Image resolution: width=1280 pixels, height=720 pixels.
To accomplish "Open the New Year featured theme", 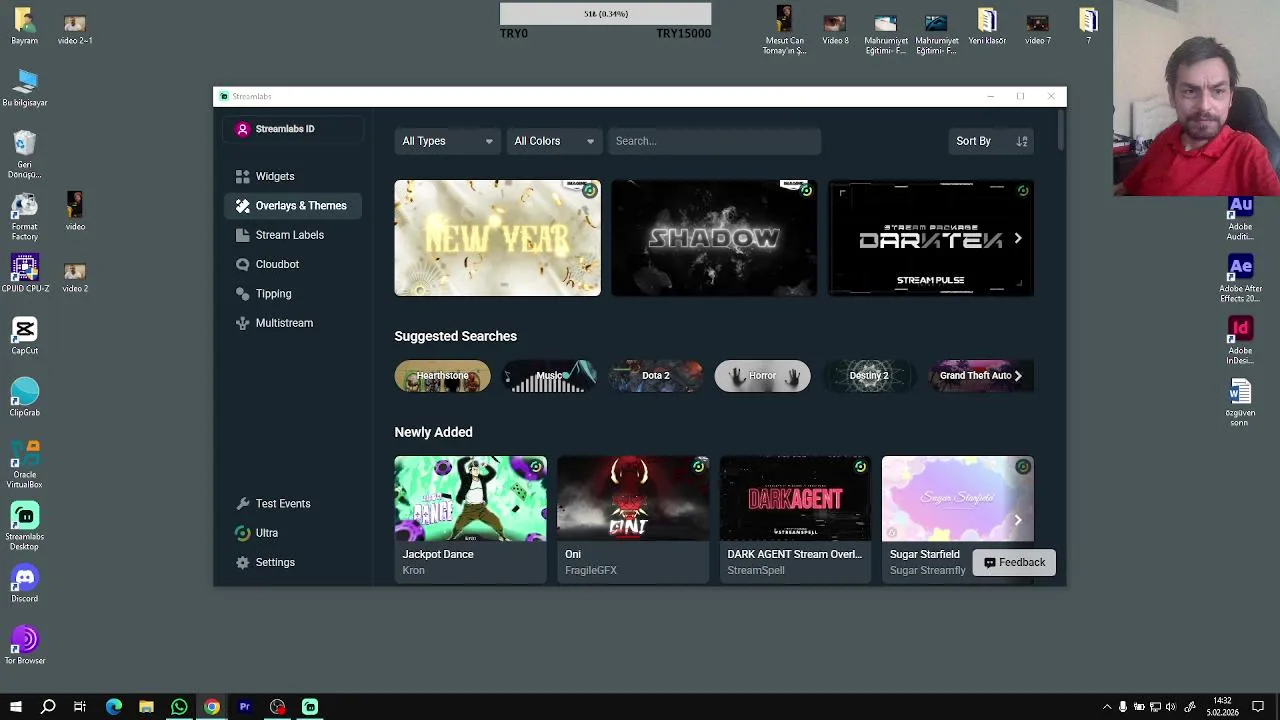I will (x=497, y=238).
